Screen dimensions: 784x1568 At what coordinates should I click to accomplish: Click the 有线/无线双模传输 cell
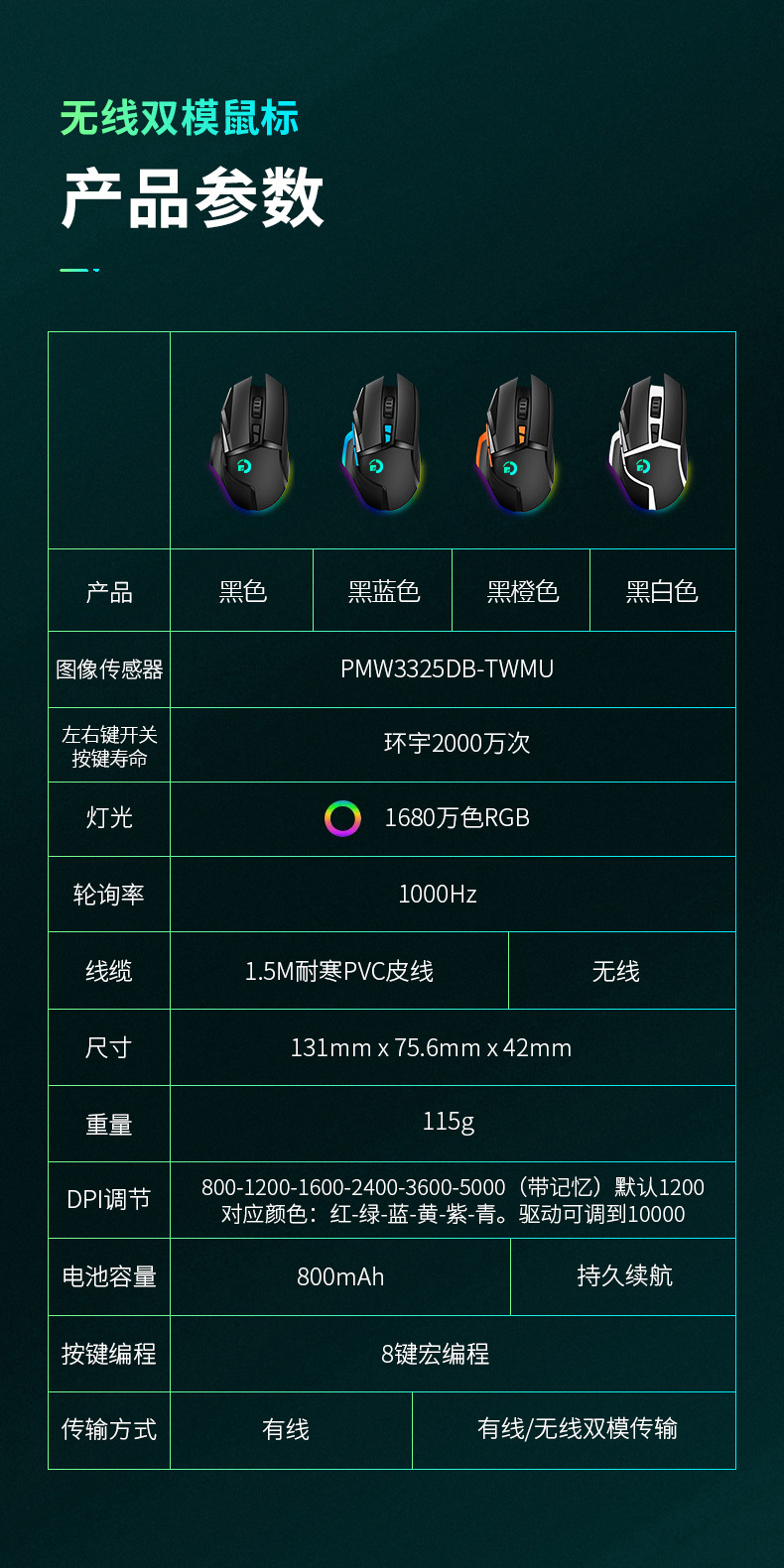(575, 1430)
